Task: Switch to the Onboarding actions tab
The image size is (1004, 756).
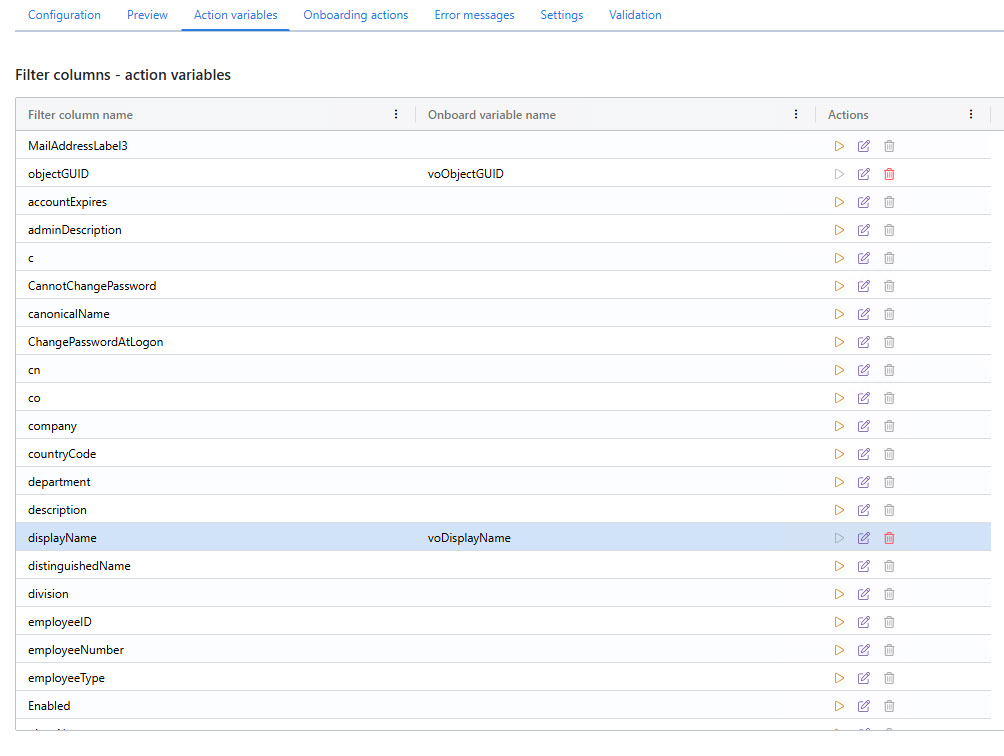Action: [x=355, y=15]
